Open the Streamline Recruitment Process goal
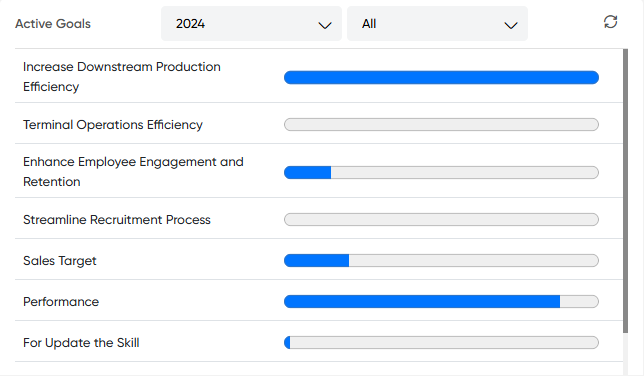Image resolution: width=644 pixels, height=376 pixels. pos(117,219)
